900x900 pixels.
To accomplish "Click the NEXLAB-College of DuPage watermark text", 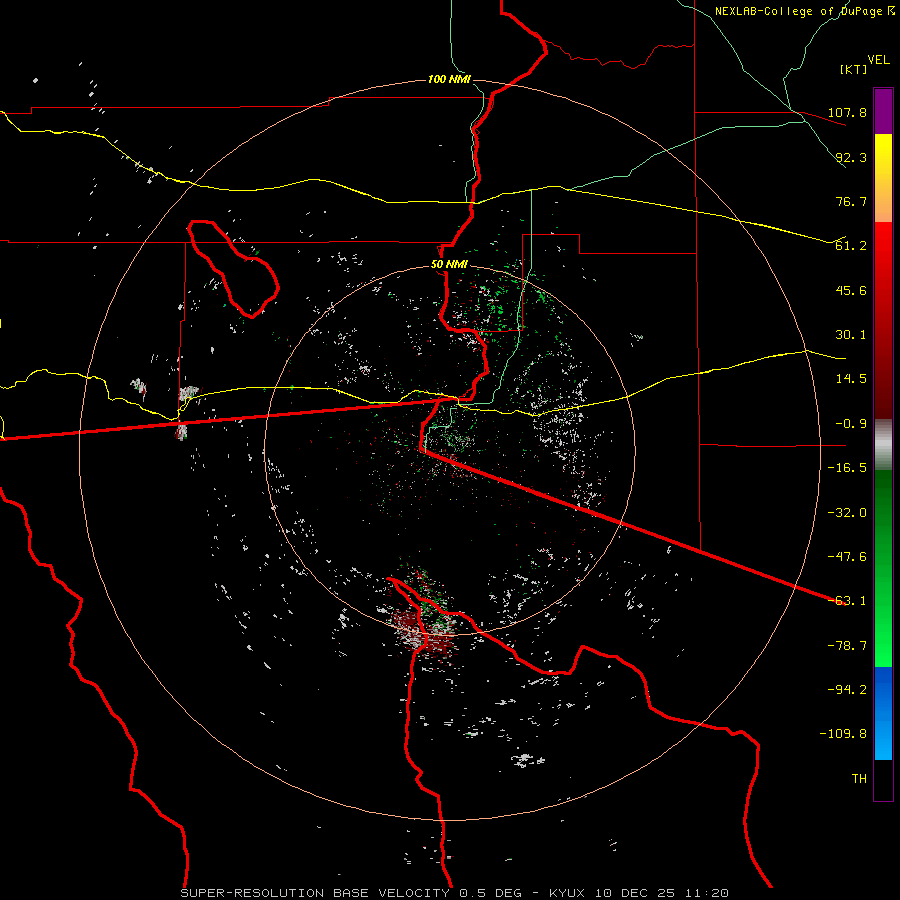I will point(804,11).
